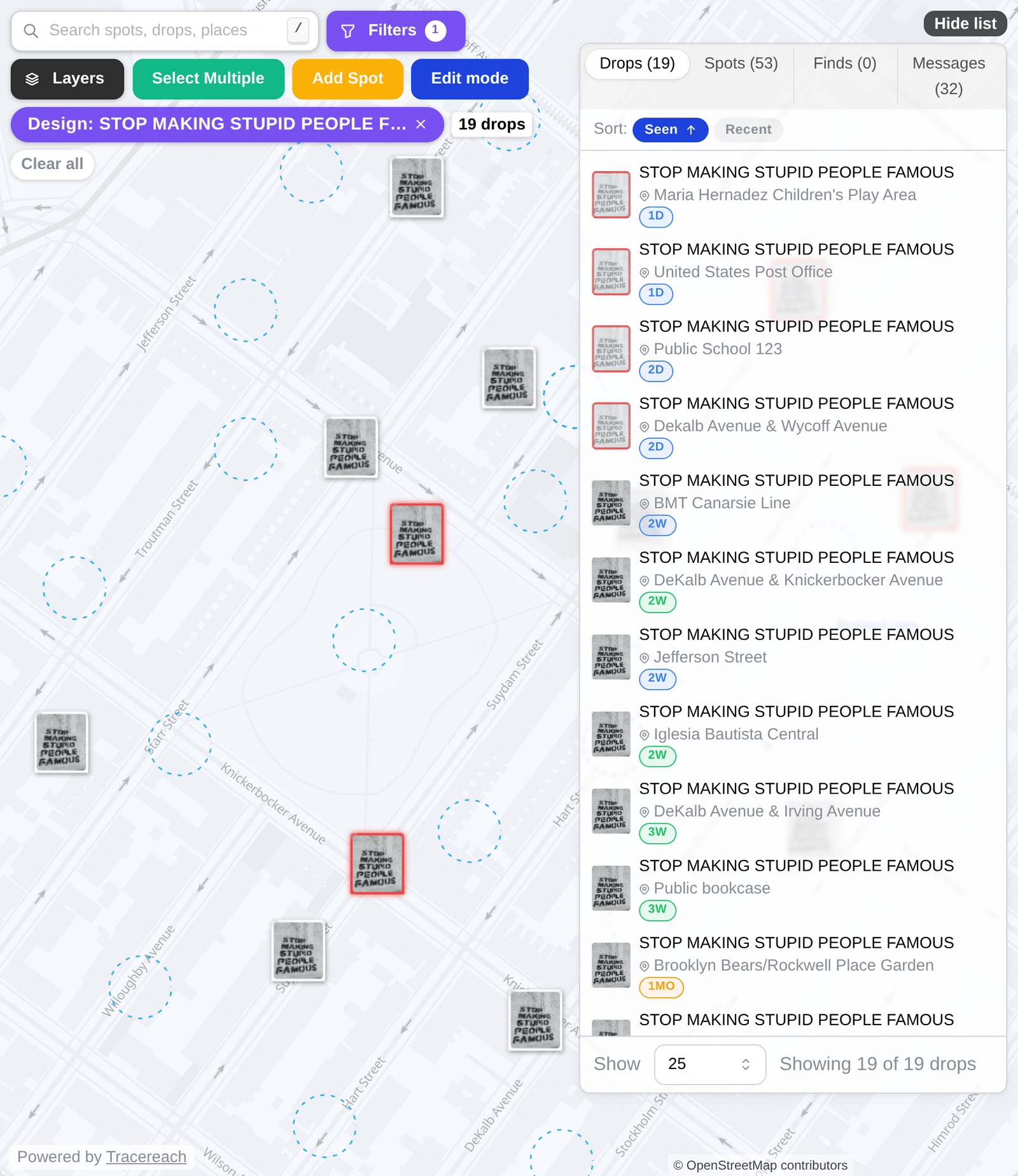Open OpenStreetMap contributors attribution
1018x1176 pixels.
pyautogui.click(x=760, y=1165)
